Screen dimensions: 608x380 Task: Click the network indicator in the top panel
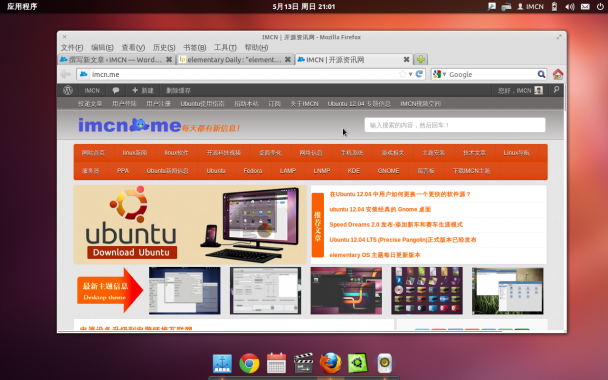(506, 7)
